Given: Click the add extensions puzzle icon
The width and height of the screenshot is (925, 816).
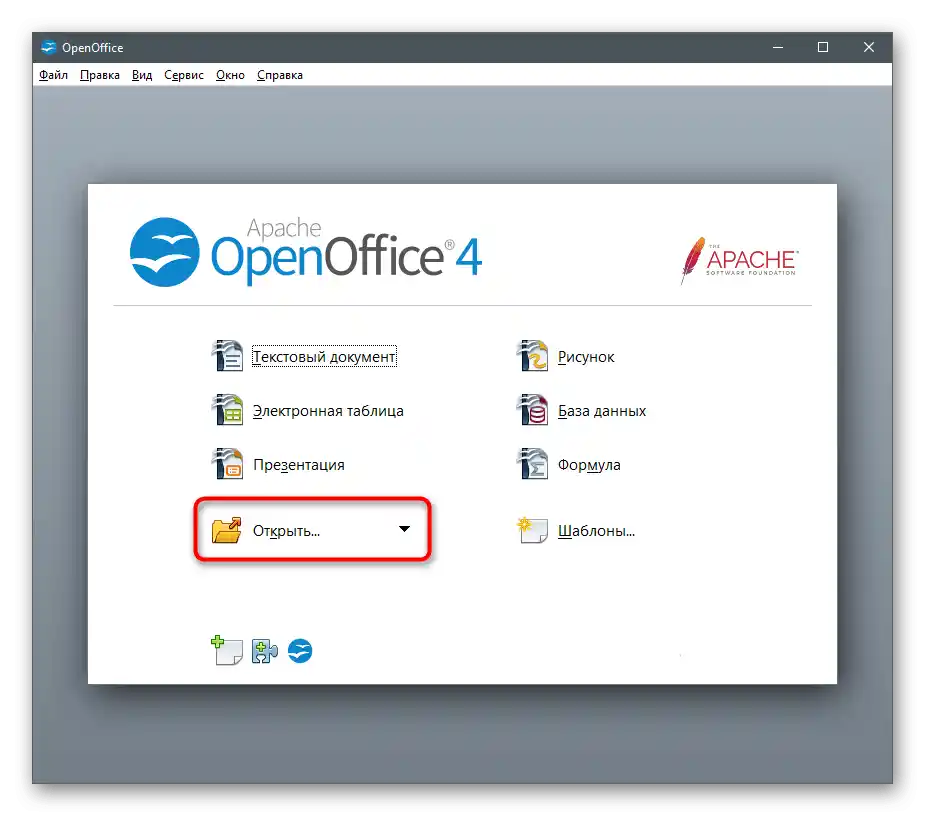Looking at the screenshot, I should click(x=264, y=651).
